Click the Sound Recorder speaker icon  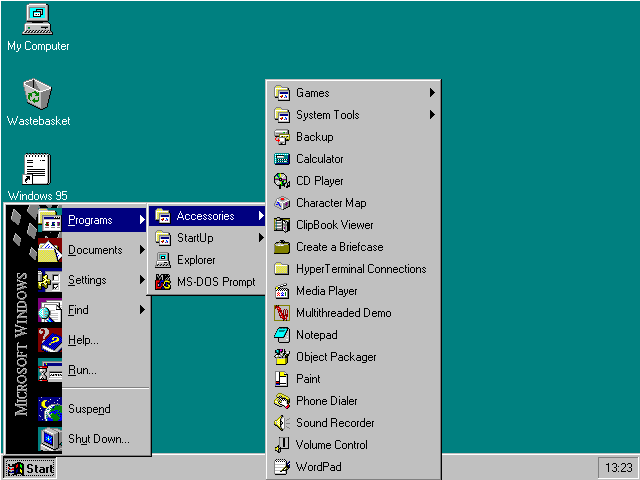coord(282,423)
